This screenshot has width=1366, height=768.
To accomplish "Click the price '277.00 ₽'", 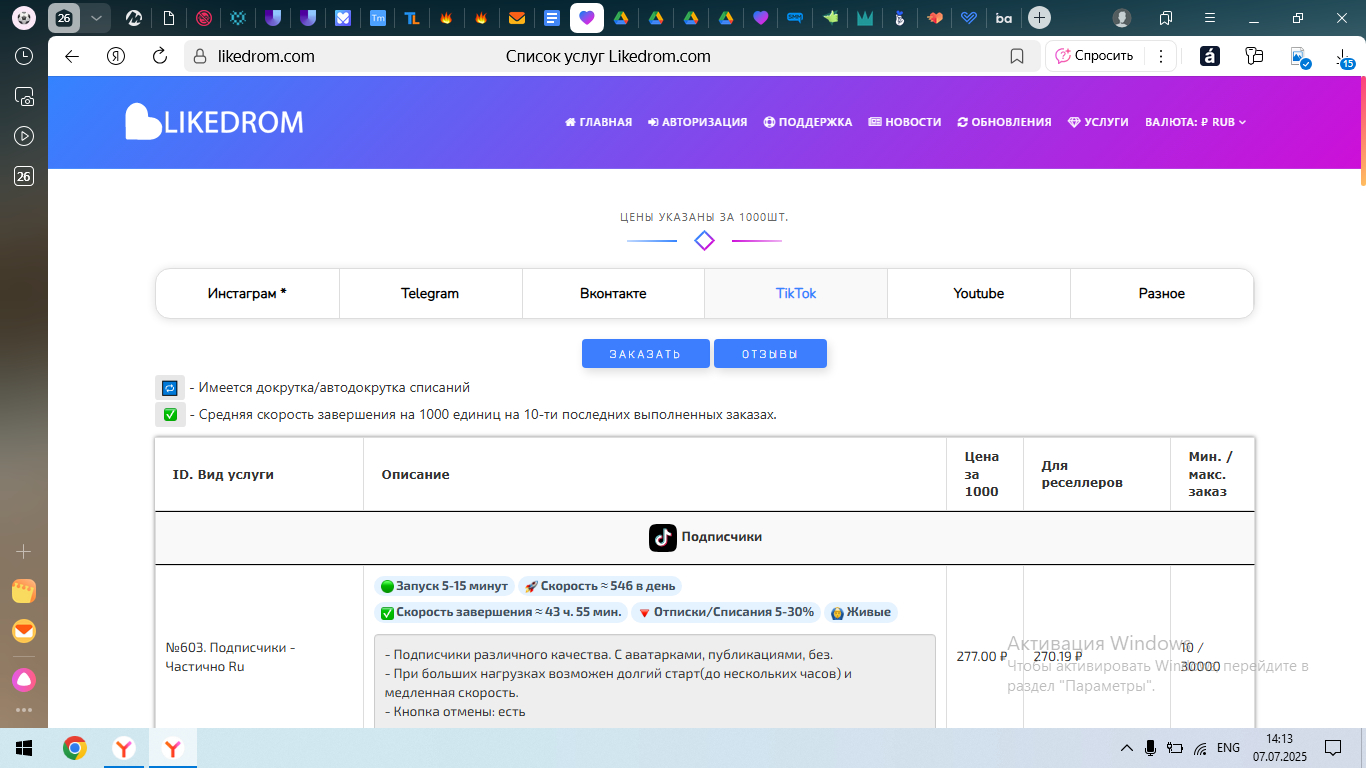I will coord(982,657).
